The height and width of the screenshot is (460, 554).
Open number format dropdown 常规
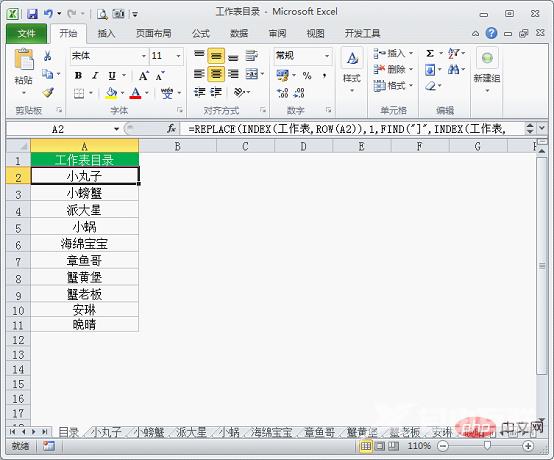327,56
